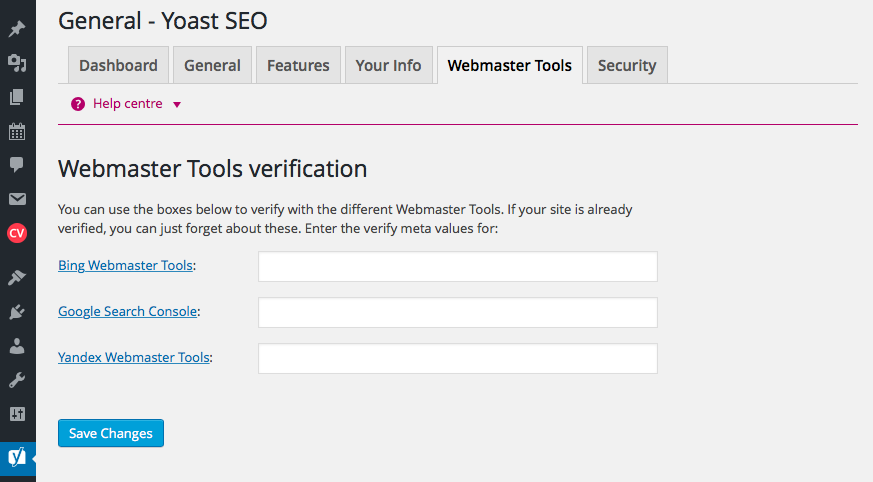Switch to the Your Info tab
Viewport: 873px width, 482px height.
(x=388, y=65)
